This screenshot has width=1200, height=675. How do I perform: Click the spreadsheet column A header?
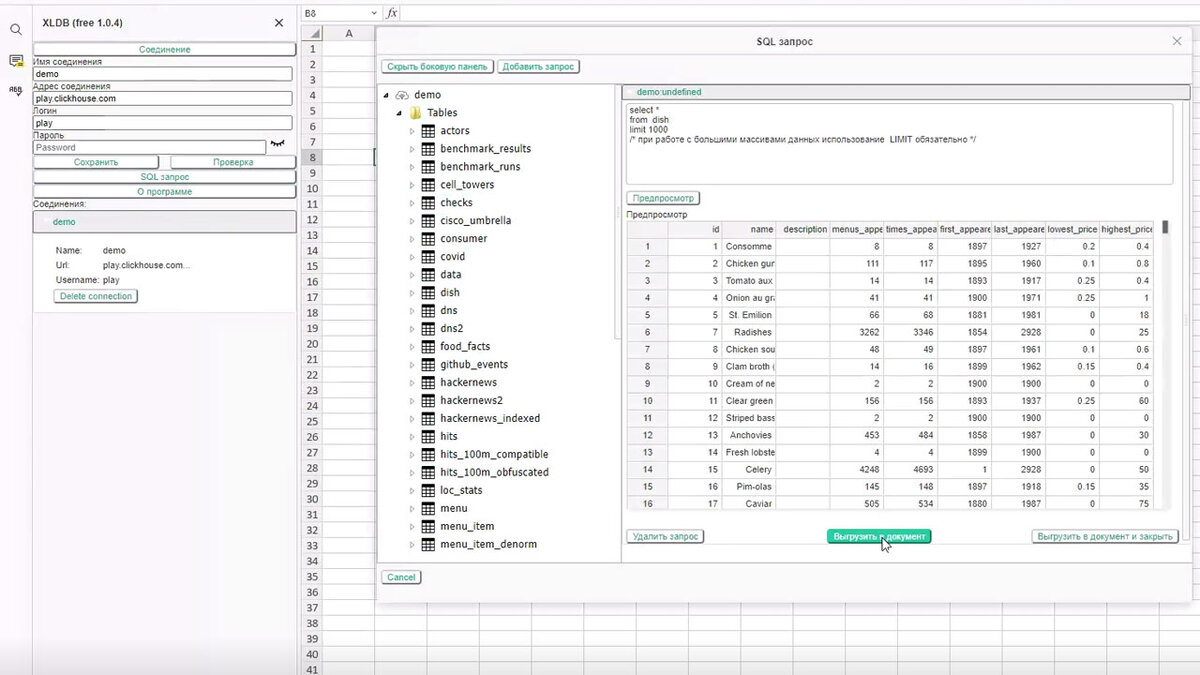[349, 33]
